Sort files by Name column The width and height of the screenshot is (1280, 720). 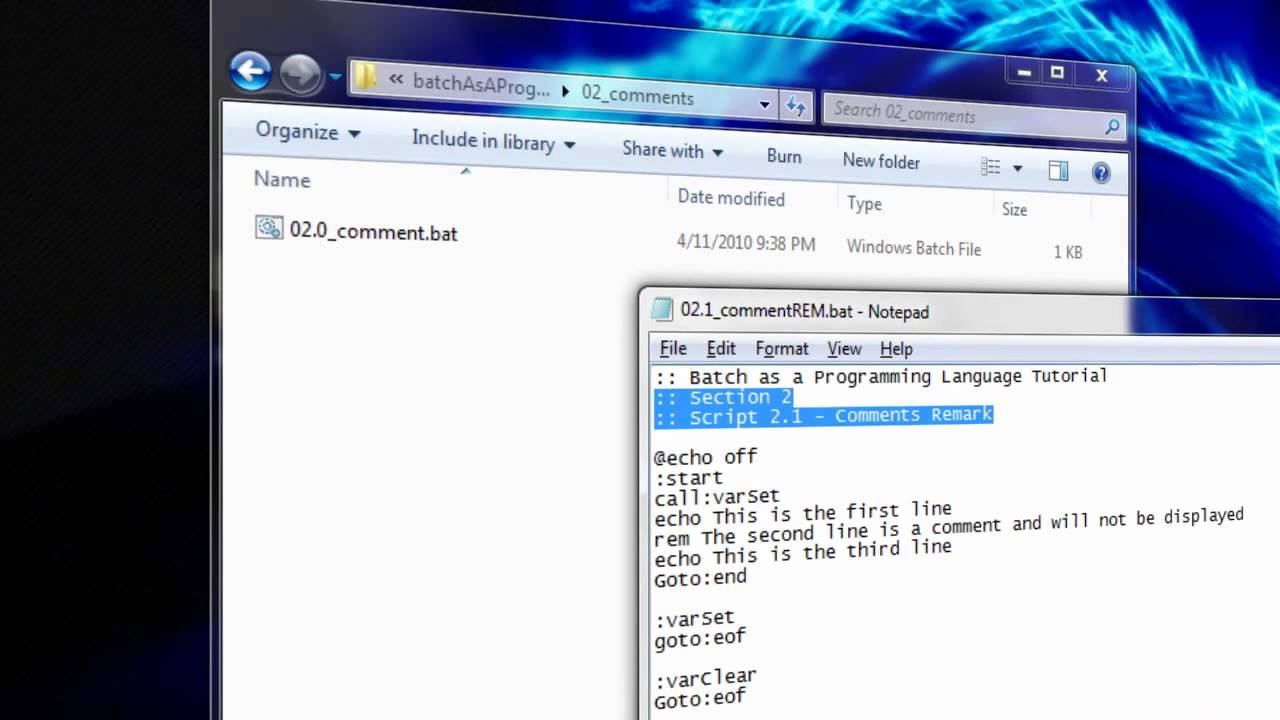click(282, 180)
